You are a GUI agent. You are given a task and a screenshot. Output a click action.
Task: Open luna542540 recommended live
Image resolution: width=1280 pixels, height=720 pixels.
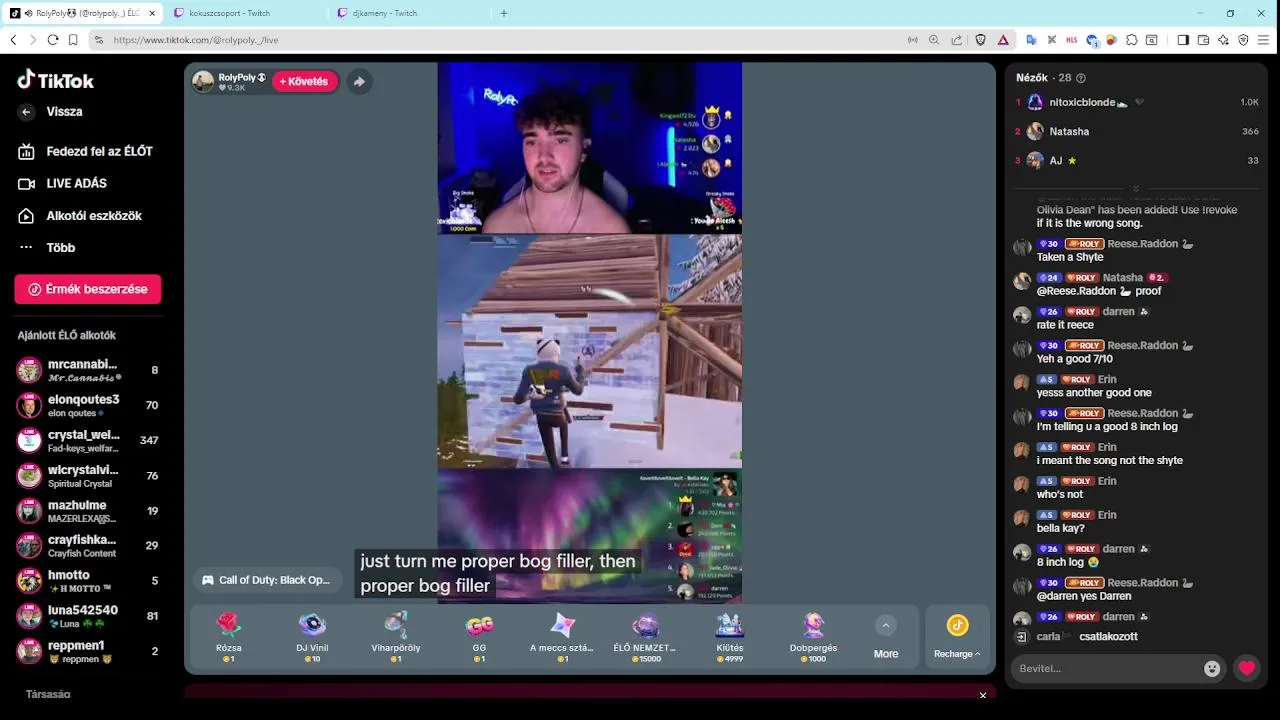88,616
